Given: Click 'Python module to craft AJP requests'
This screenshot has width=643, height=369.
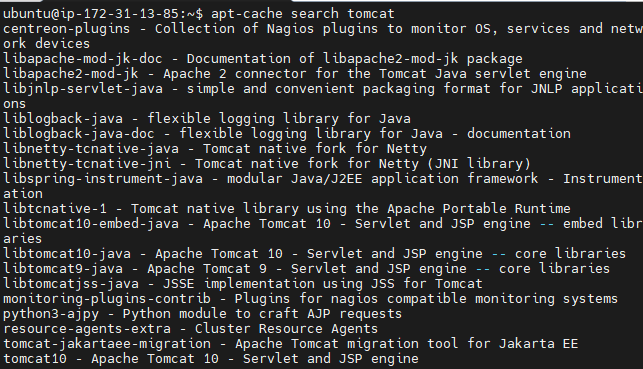Looking at the screenshot, I should pyautogui.click(x=262, y=314).
